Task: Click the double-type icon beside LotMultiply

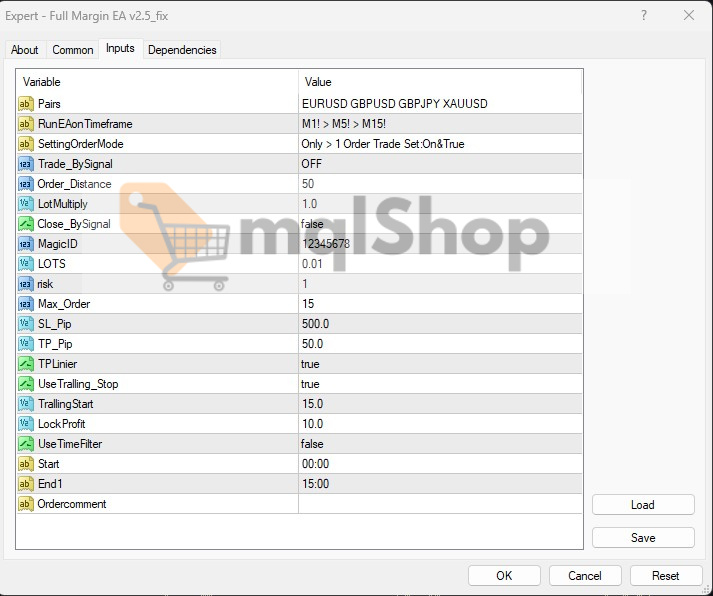Action: click(26, 204)
